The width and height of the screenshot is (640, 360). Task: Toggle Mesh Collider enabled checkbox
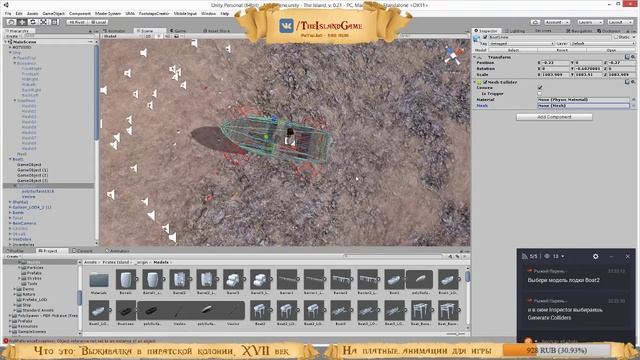coord(485,82)
